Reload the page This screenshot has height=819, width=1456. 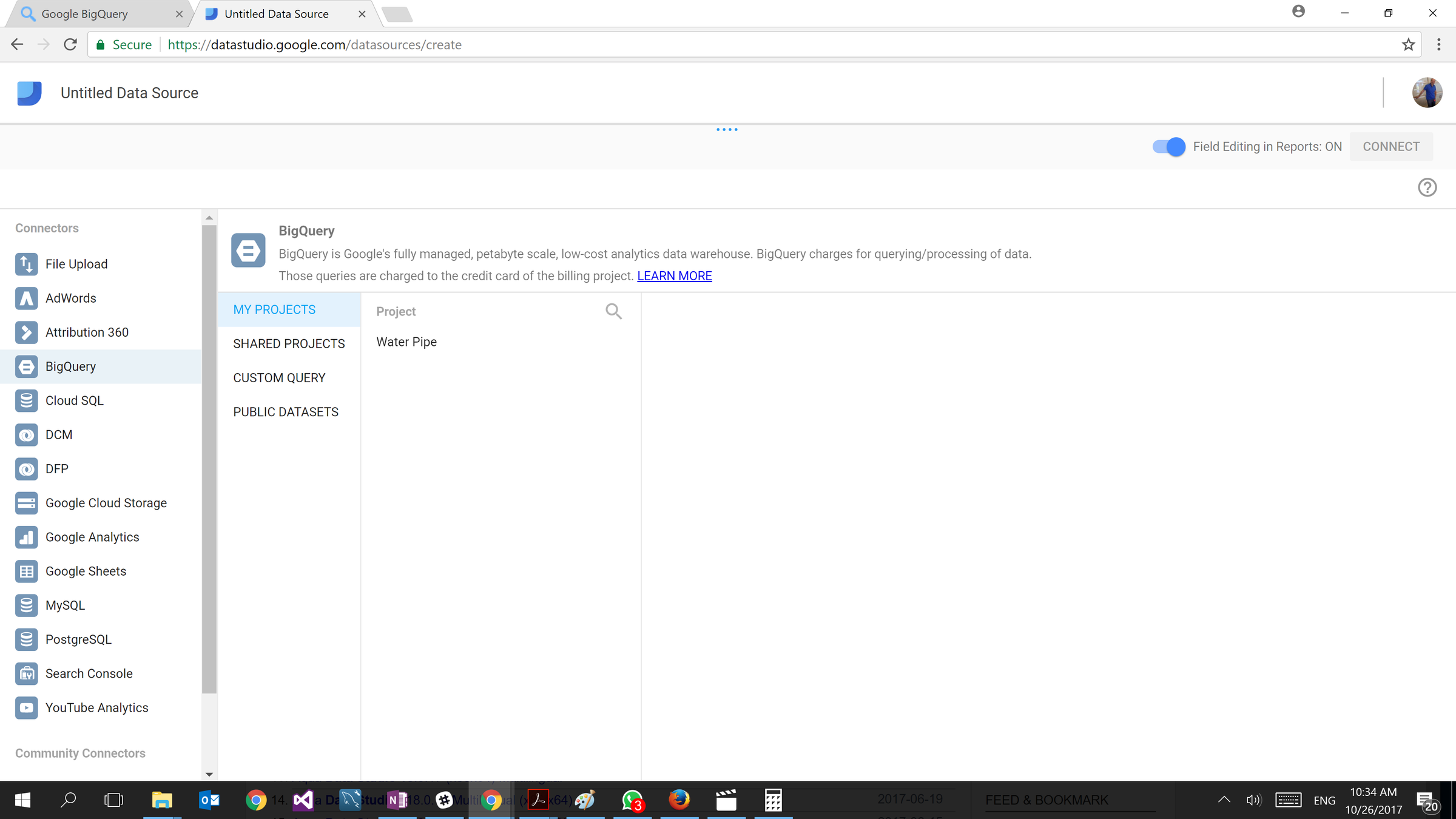[x=70, y=44]
